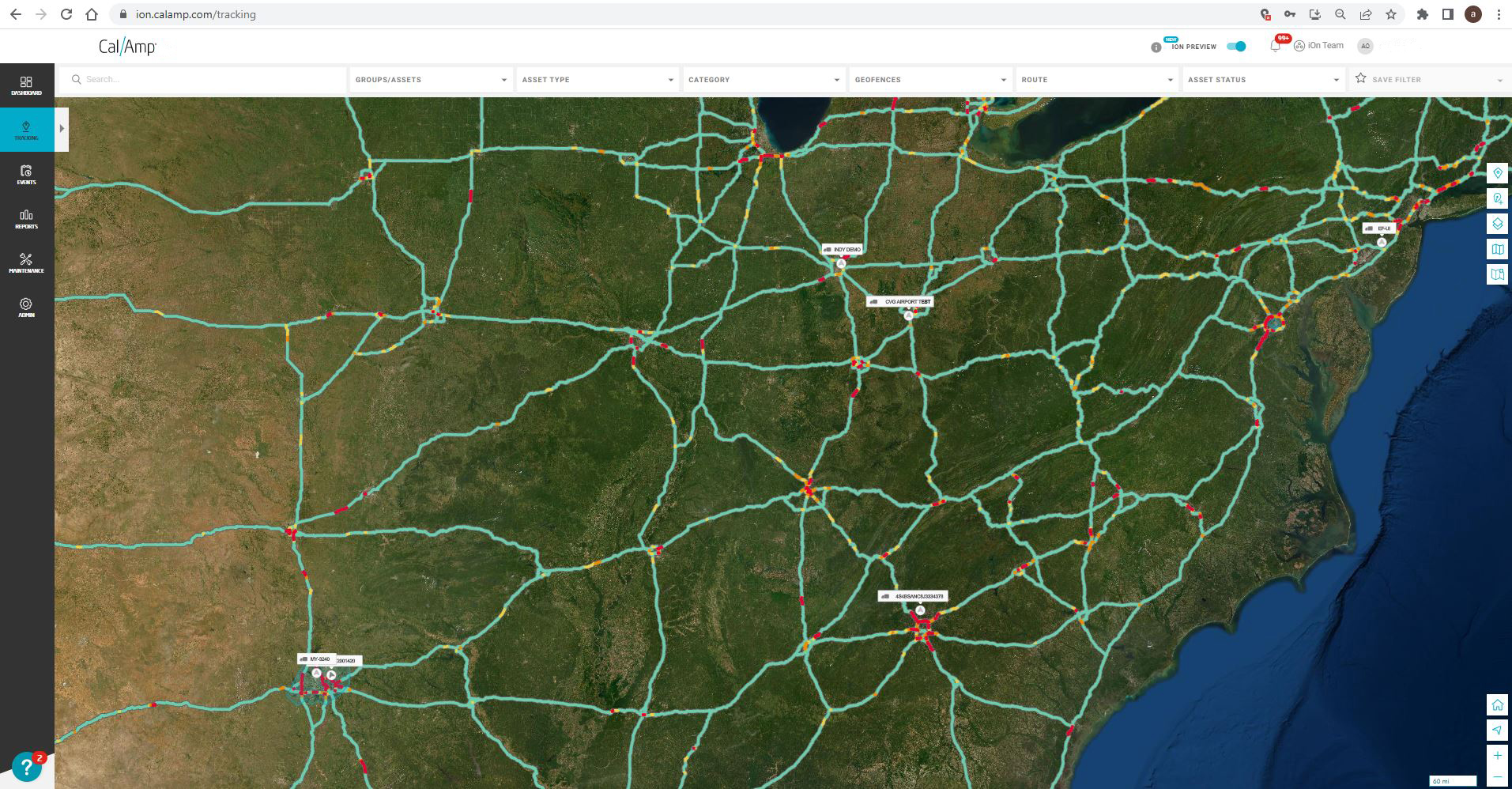Click the star icon beside Save Filter
This screenshot has height=789, width=1512.
tap(1361, 79)
